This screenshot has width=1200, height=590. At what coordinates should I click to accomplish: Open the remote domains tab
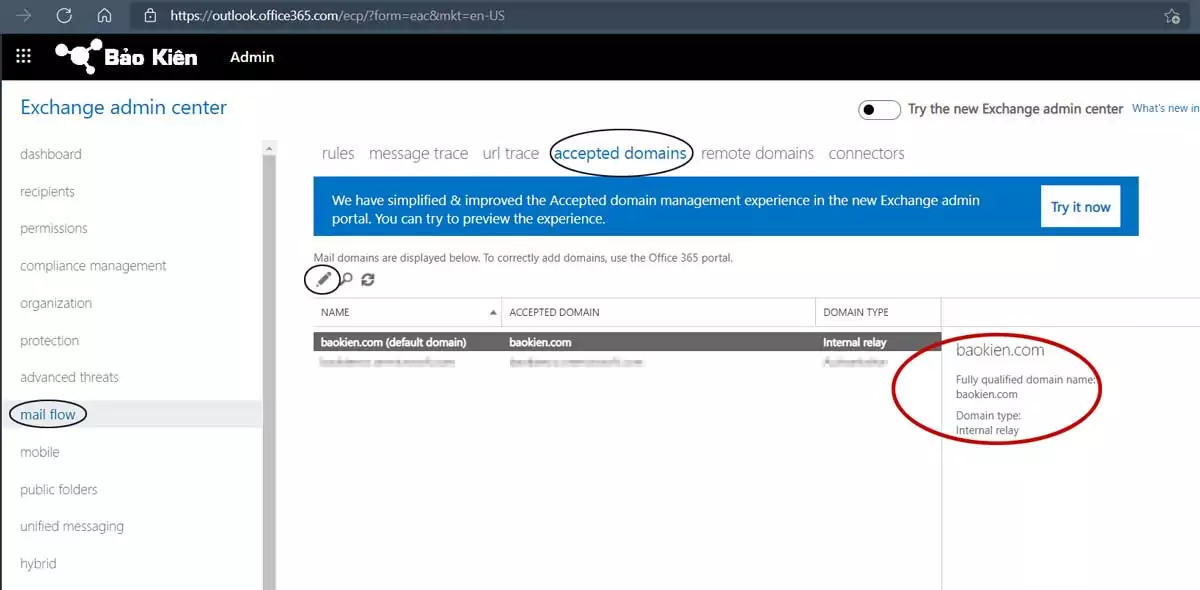click(x=757, y=153)
